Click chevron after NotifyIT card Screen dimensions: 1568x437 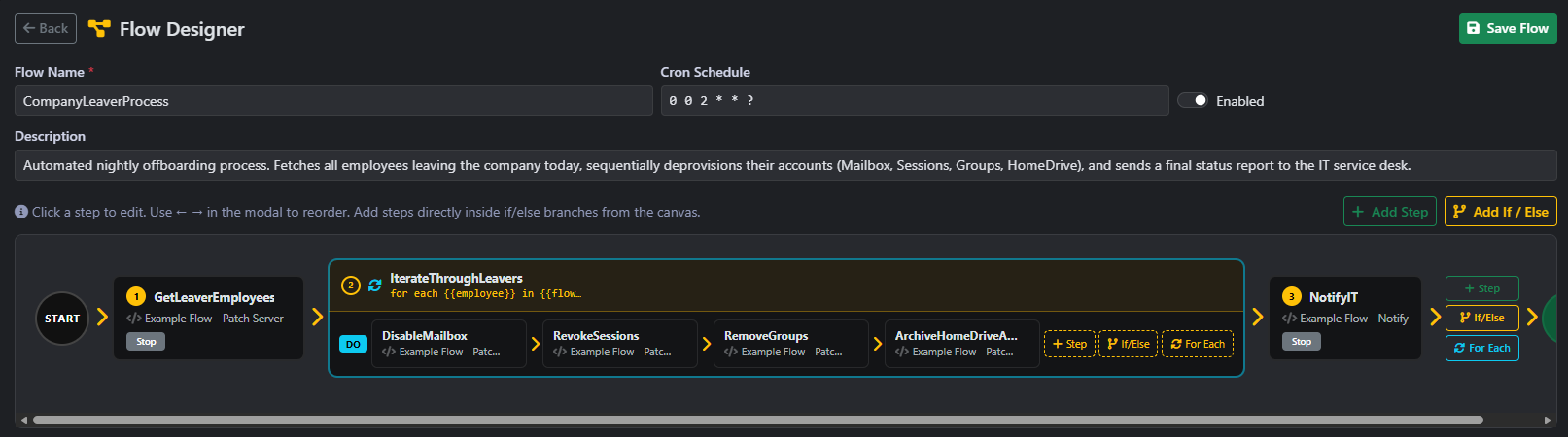(x=1435, y=318)
